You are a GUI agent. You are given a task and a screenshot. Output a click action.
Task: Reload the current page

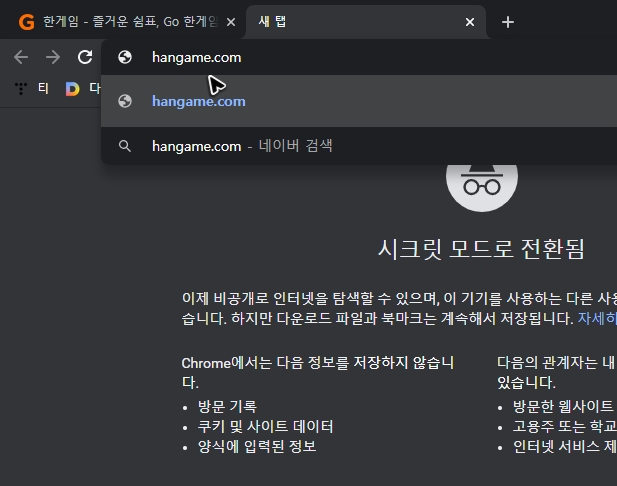coord(85,57)
